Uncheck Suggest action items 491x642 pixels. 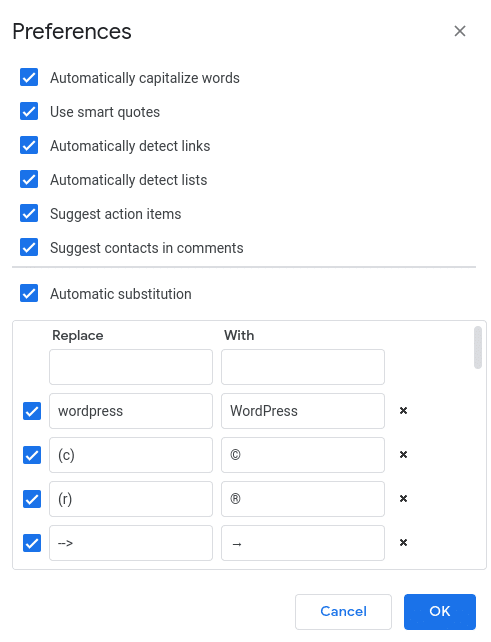[x=29, y=213]
